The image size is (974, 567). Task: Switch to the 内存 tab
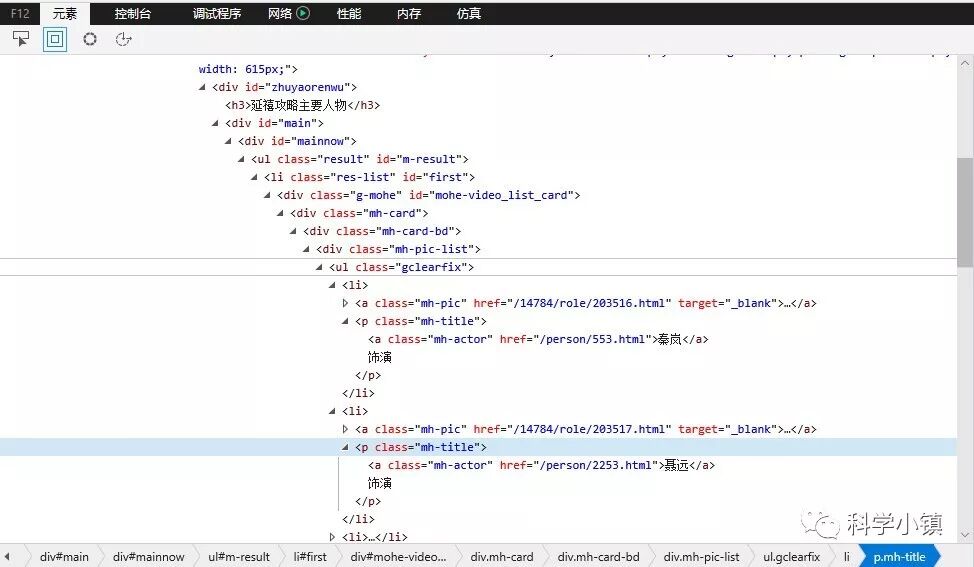[x=409, y=13]
